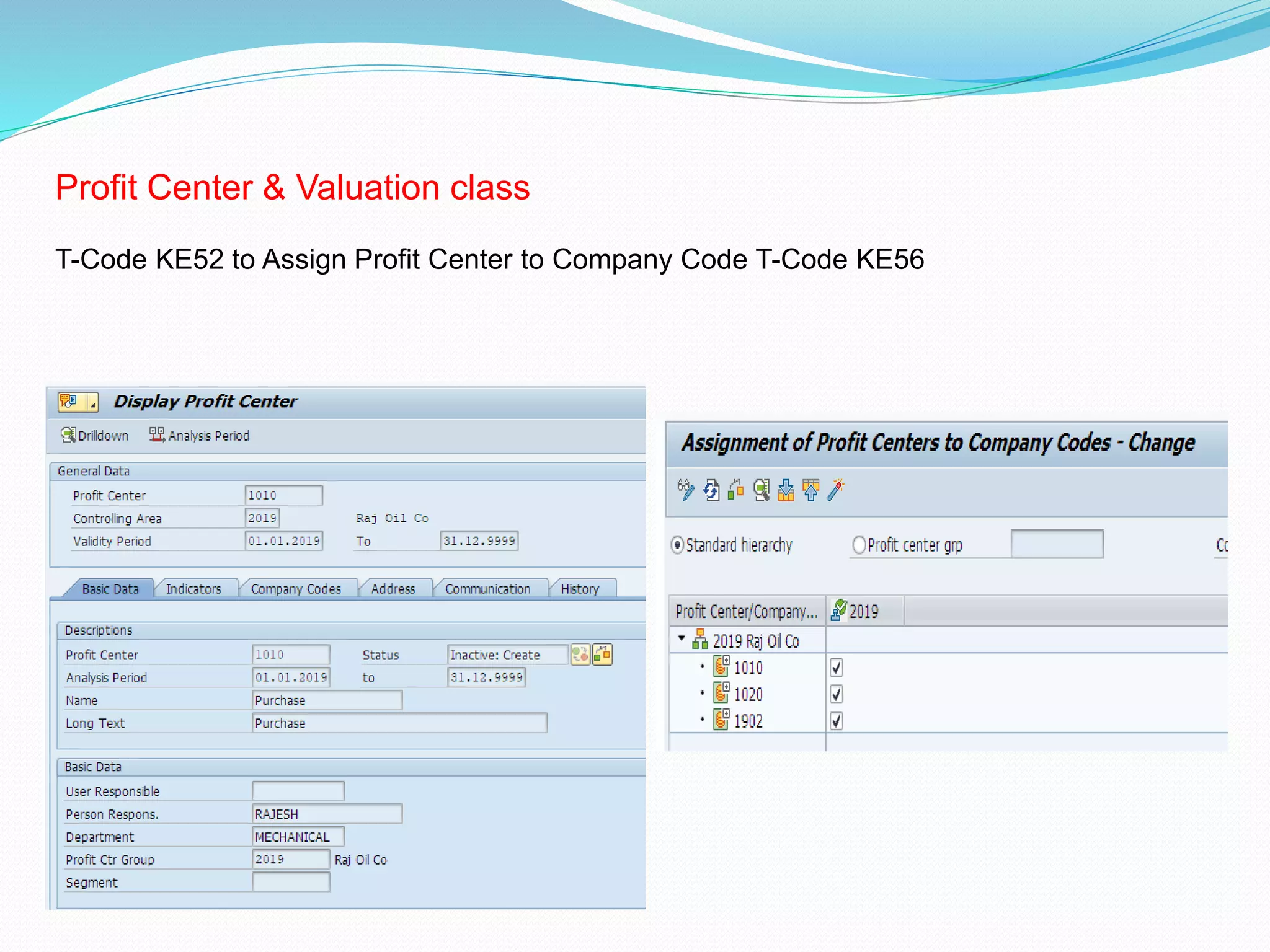Click the Expand subtree down-arrow icon

pyautogui.click(x=786, y=490)
